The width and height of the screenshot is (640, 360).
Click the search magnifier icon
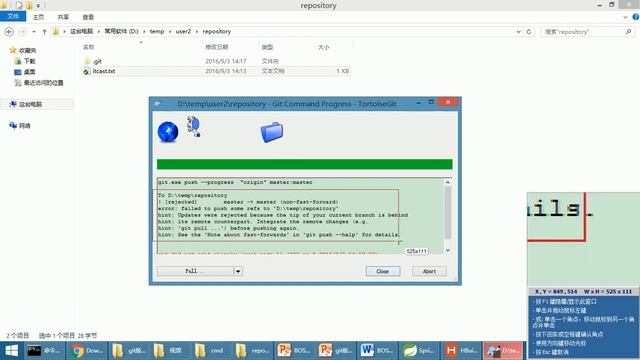tap(629, 31)
